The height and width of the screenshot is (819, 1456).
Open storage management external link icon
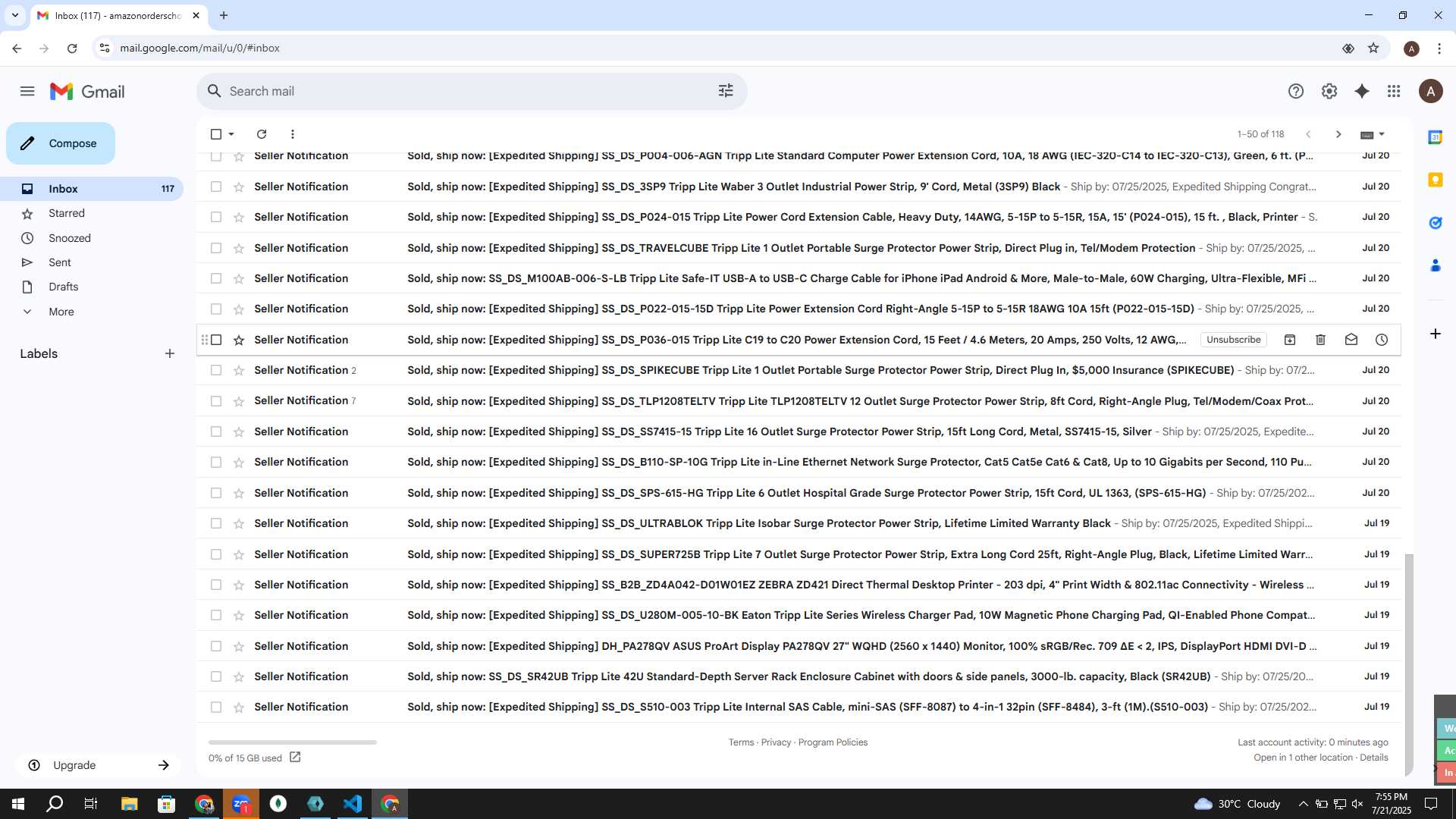tap(295, 758)
